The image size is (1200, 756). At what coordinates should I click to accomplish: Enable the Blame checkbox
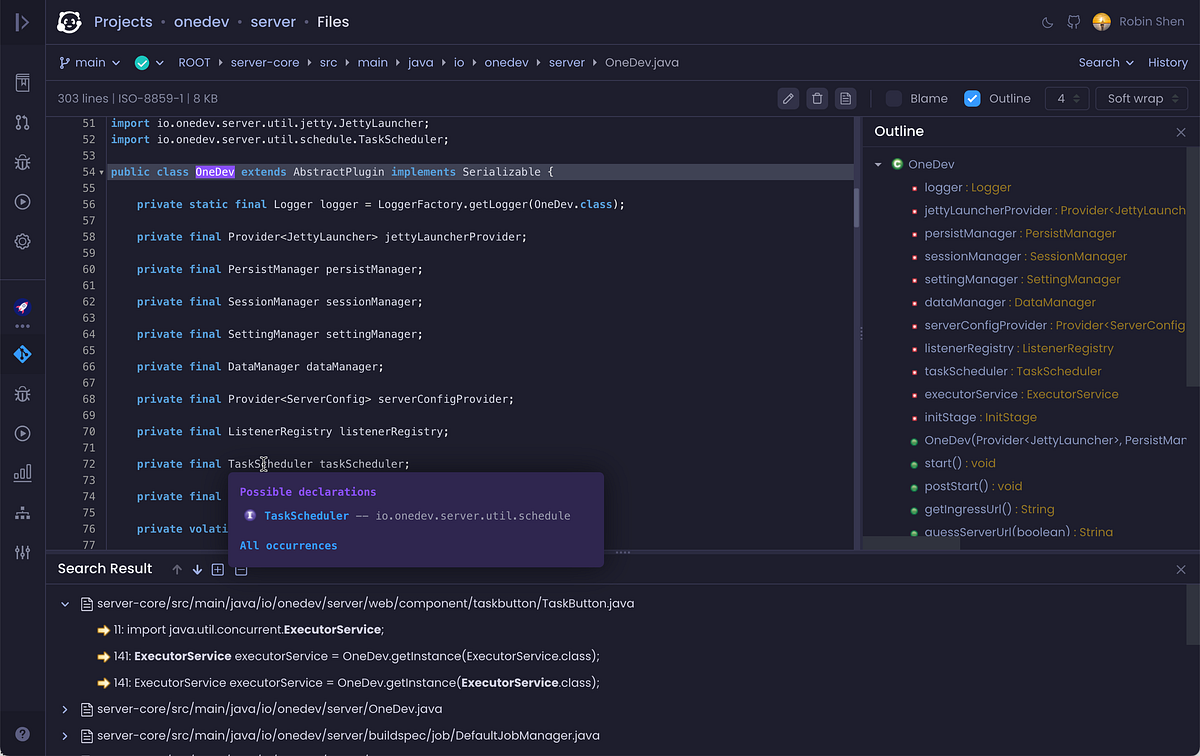point(894,98)
